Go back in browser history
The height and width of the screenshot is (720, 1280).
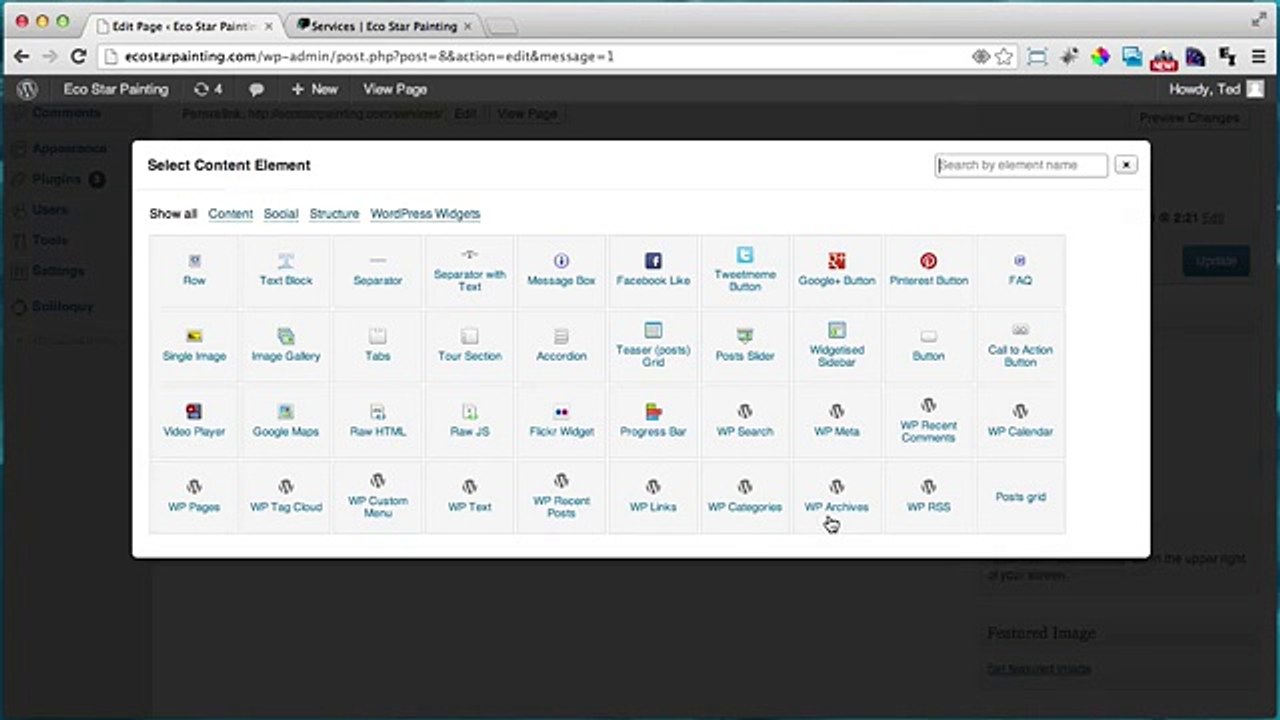[x=22, y=57]
